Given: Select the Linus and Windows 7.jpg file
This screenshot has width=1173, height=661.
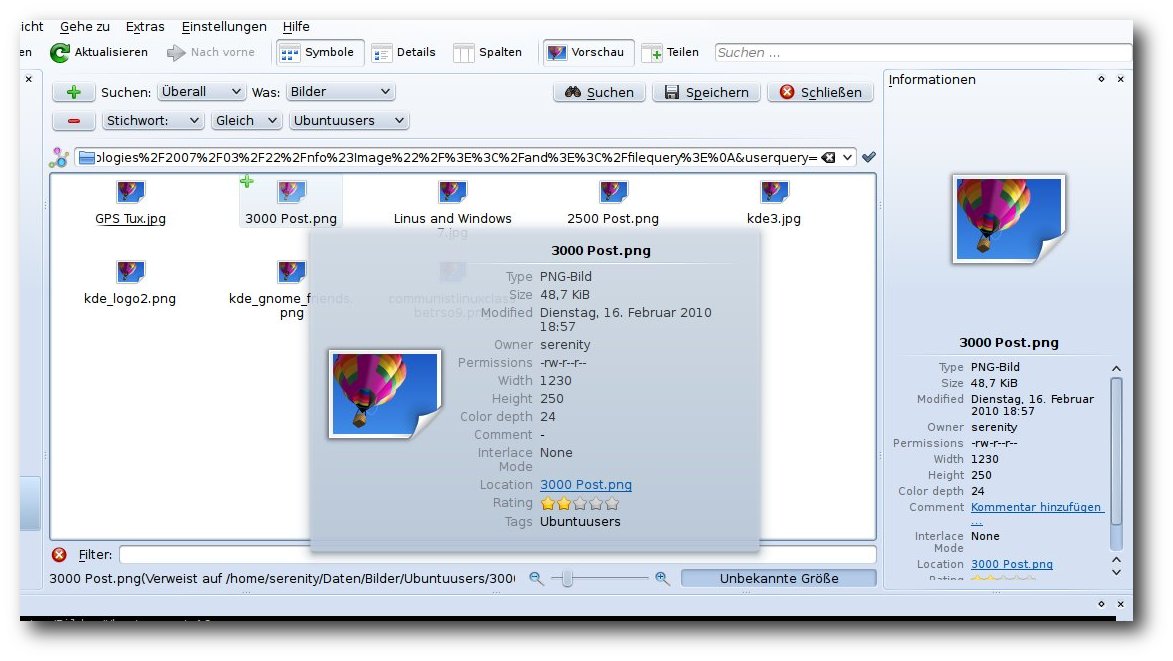Looking at the screenshot, I should point(453,209).
